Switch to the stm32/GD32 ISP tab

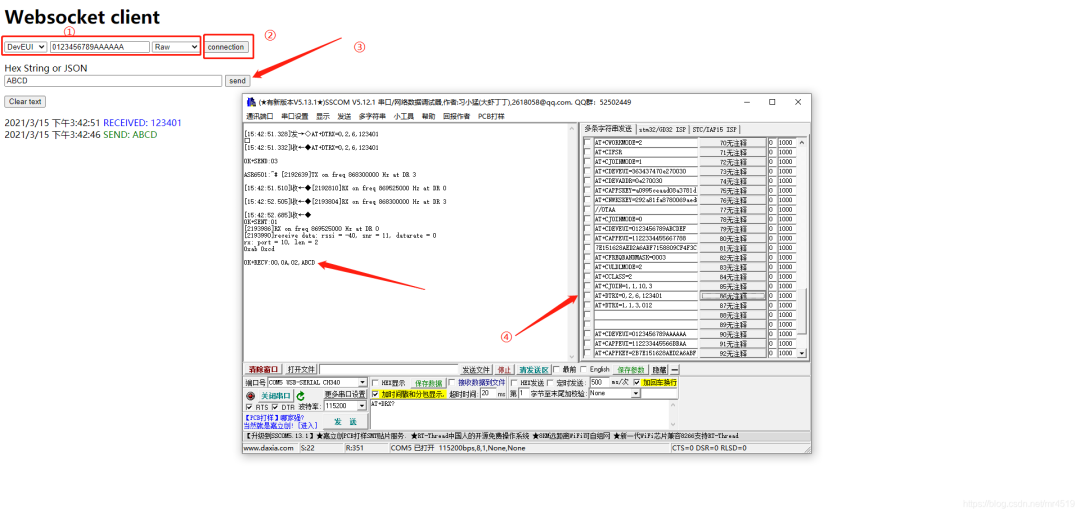662,129
